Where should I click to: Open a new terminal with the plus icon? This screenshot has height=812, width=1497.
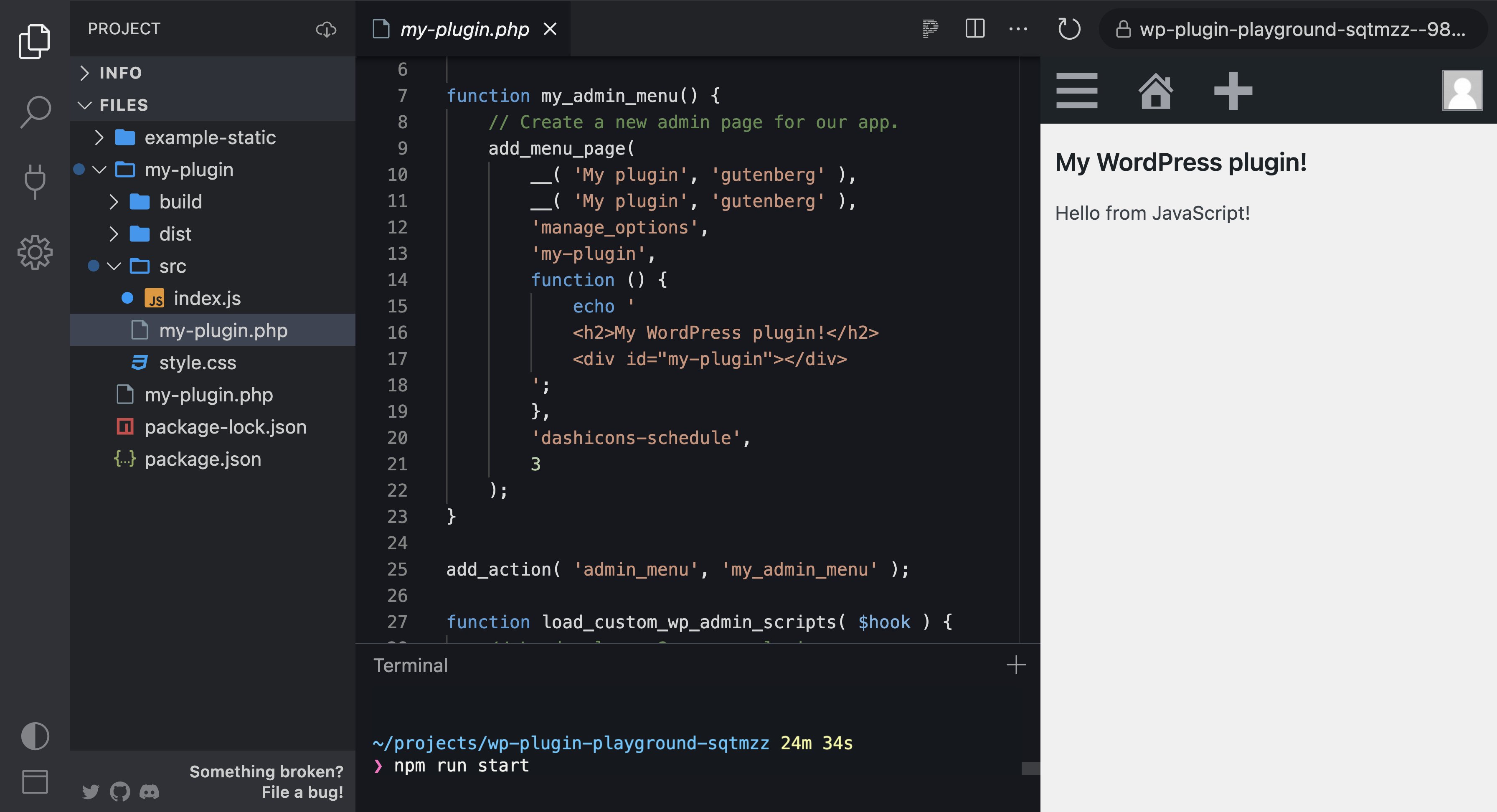(x=1016, y=665)
